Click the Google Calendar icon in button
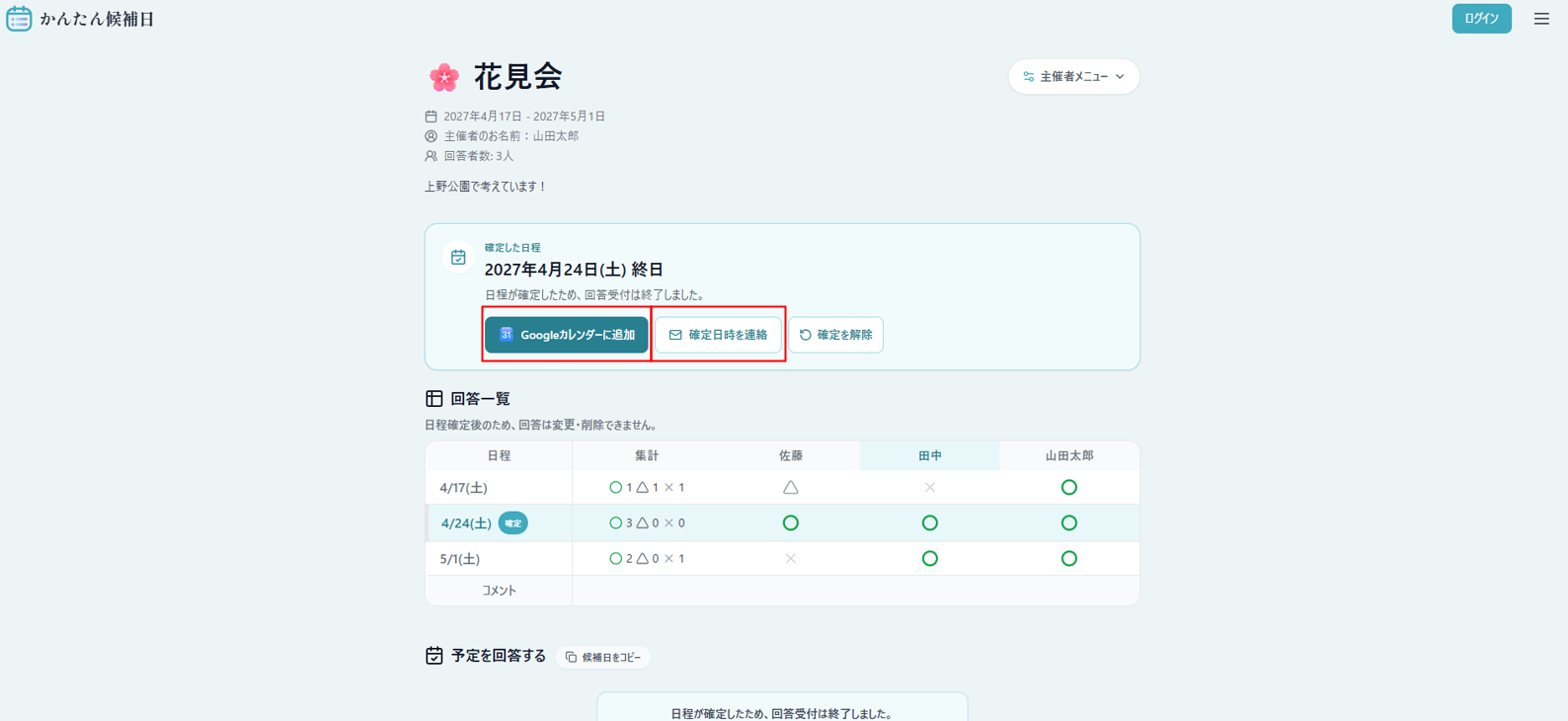1568x721 pixels. coord(507,335)
